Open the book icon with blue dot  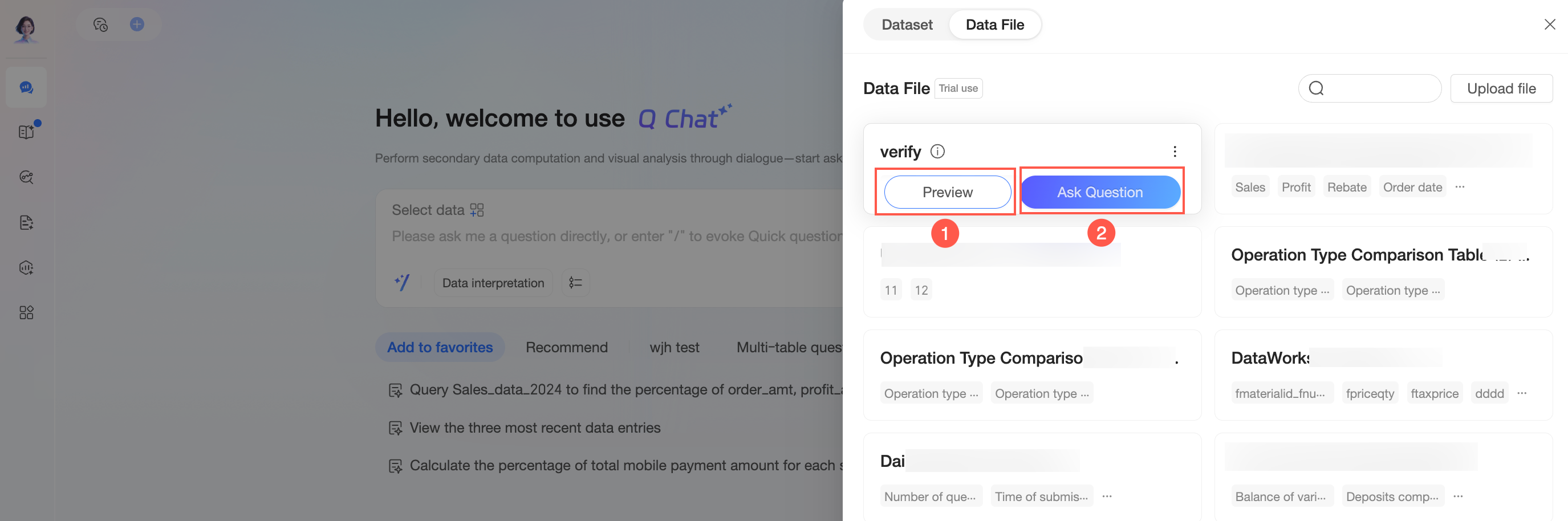coord(26,132)
